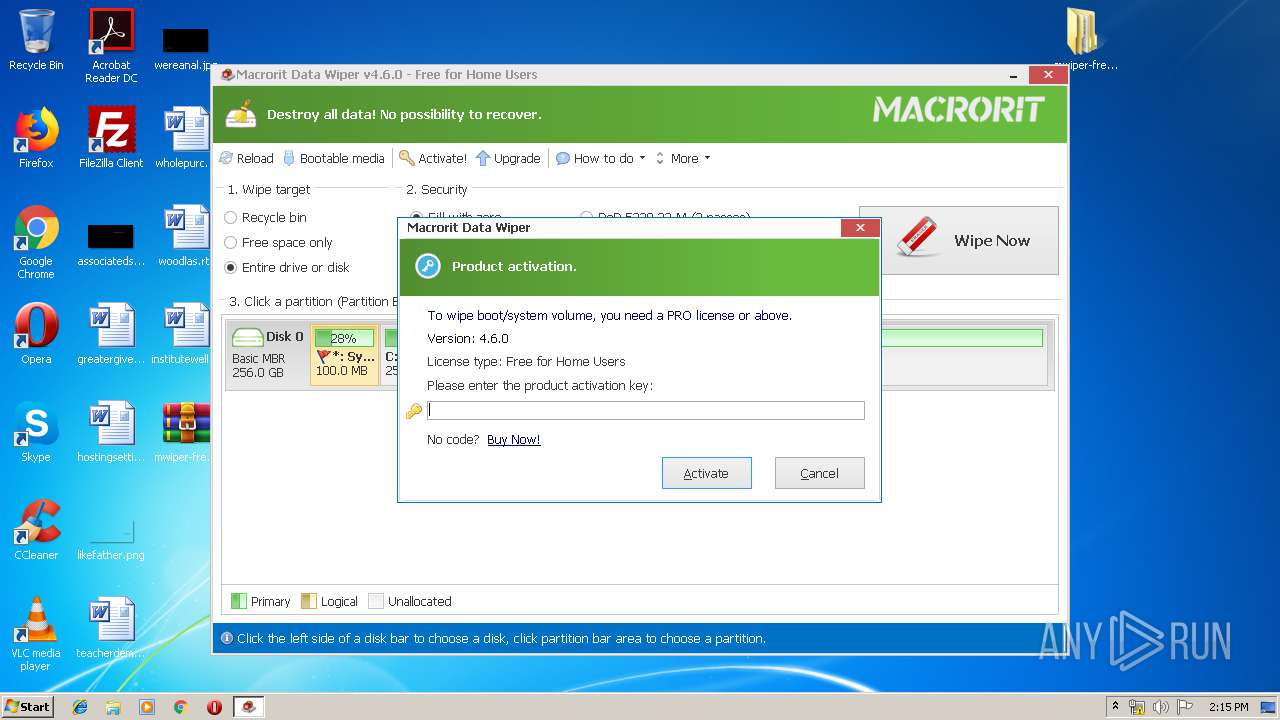The height and width of the screenshot is (720, 1280).
Task: Click the Product activation key emblem
Action: click(428, 266)
